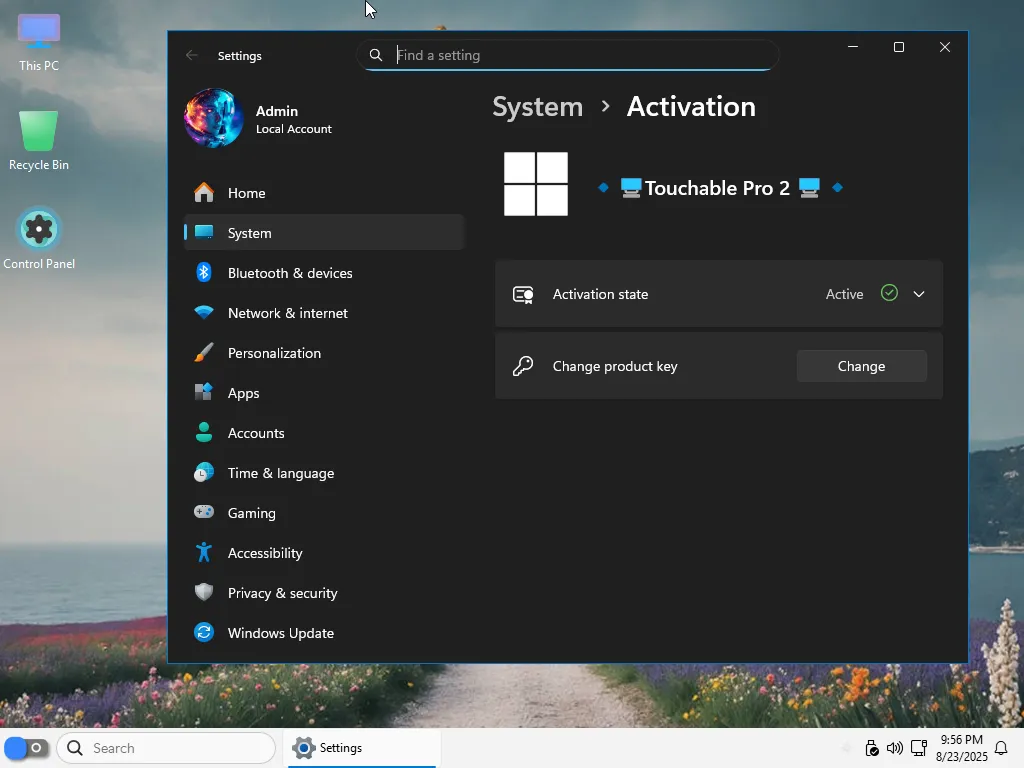Click the USB safely remove tray icon
Image resolution: width=1024 pixels, height=768 pixels.
871,748
